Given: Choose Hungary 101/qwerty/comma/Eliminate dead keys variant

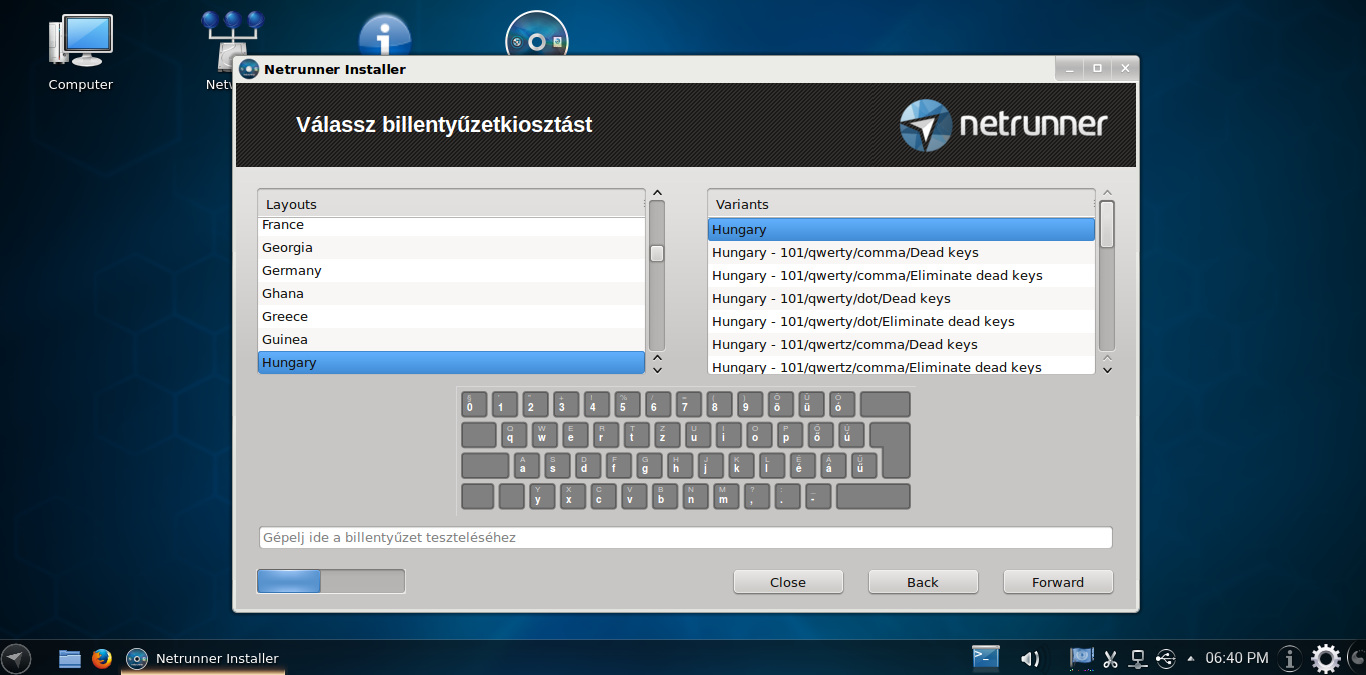Looking at the screenshot, I should (901, 275).
